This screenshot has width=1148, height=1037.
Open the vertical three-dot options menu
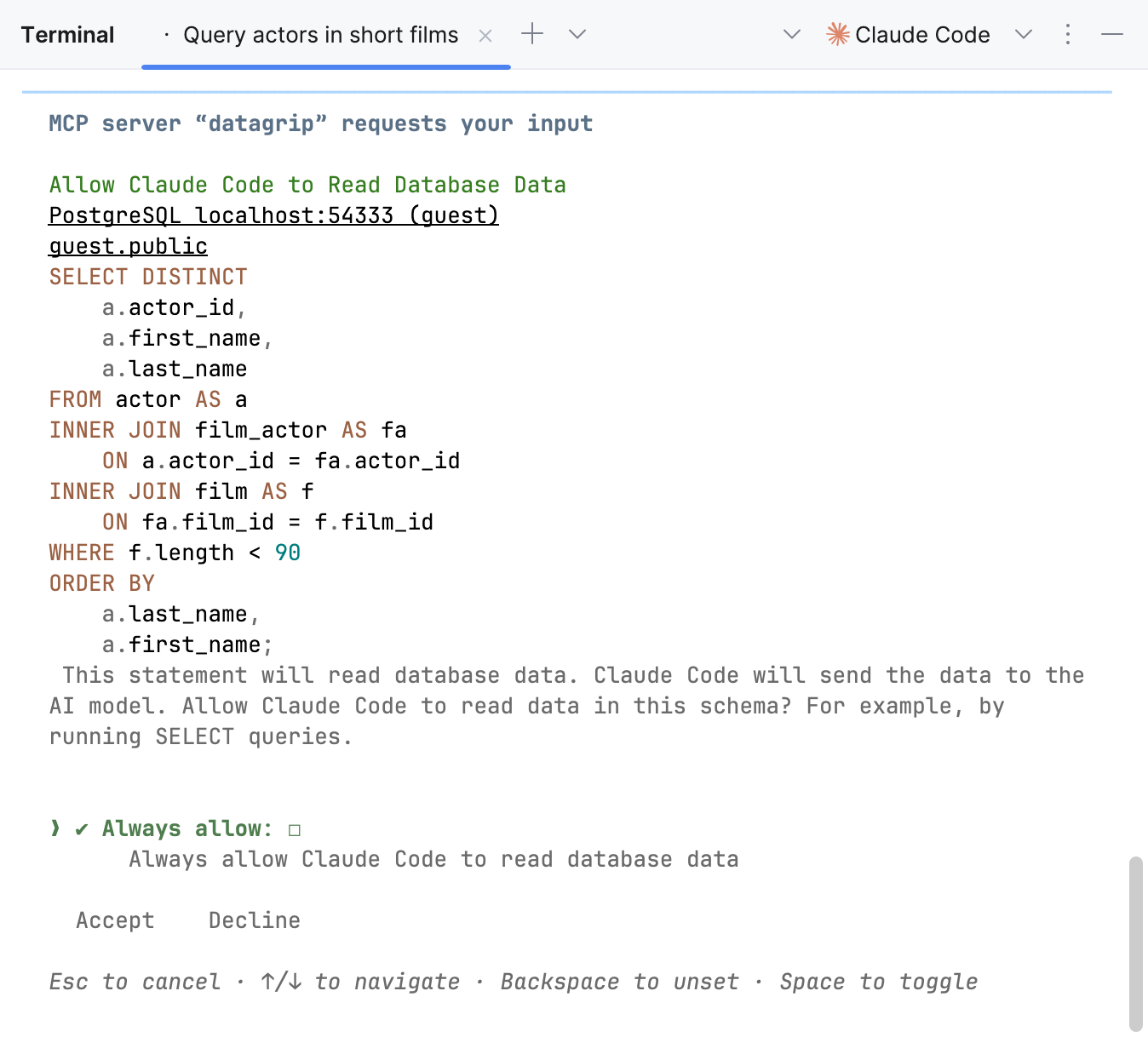[x=1068, y=34]
